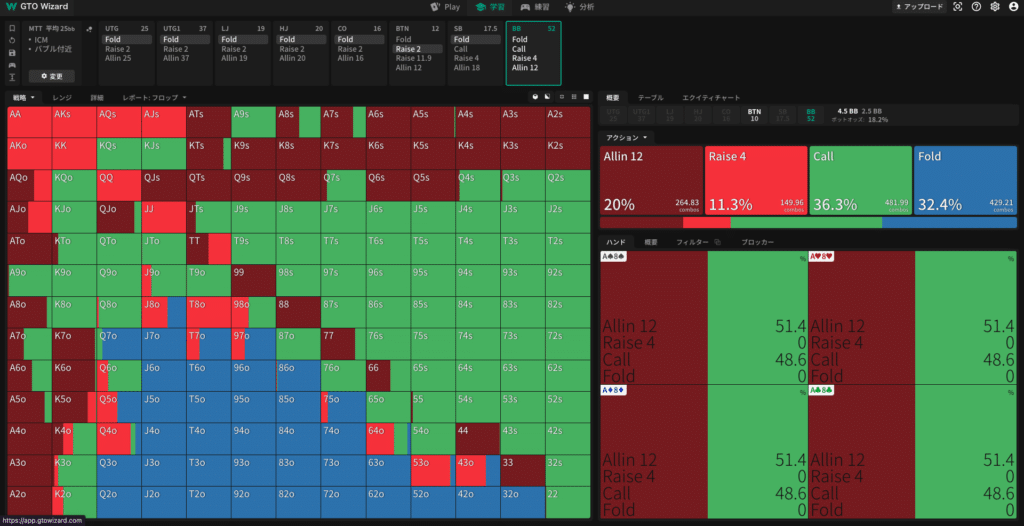Screen dimensions: 1024x526
Task: Select Allin 37 for UTG1
Action: (x=176, y=58)
